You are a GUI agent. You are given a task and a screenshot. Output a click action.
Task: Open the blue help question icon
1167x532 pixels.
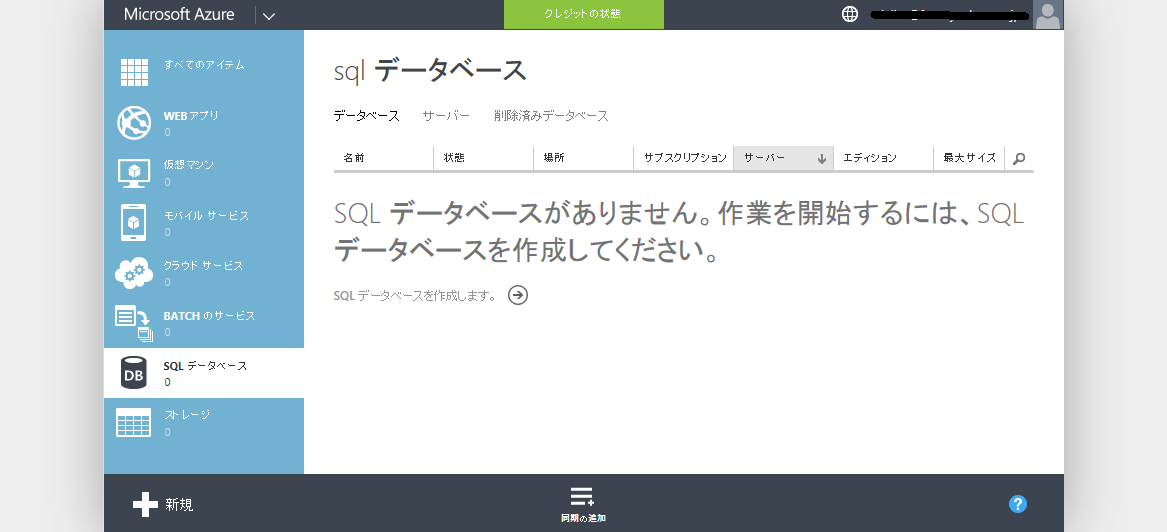click(x=1017, y=504)
